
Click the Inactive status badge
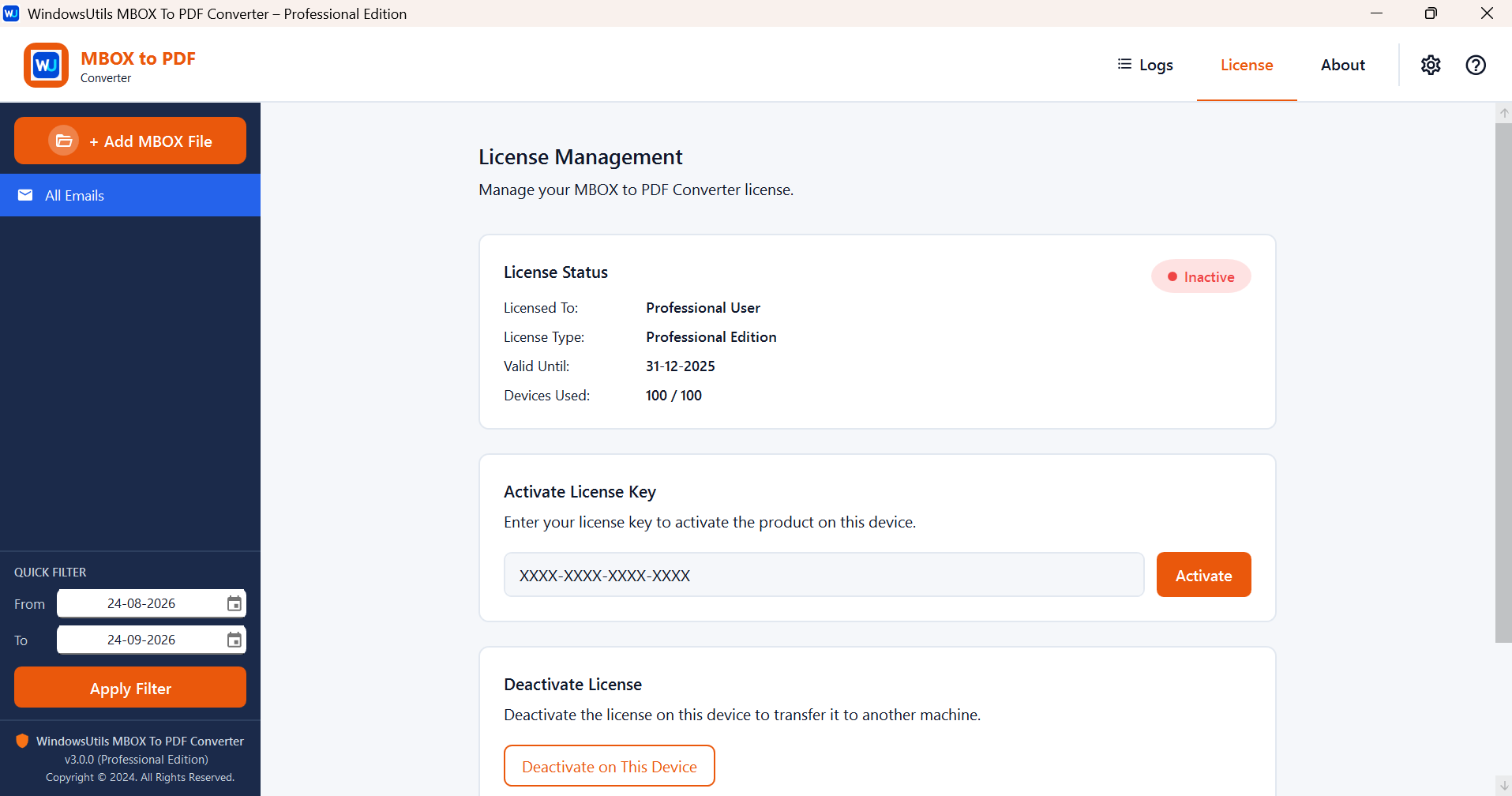point(1201,276)
